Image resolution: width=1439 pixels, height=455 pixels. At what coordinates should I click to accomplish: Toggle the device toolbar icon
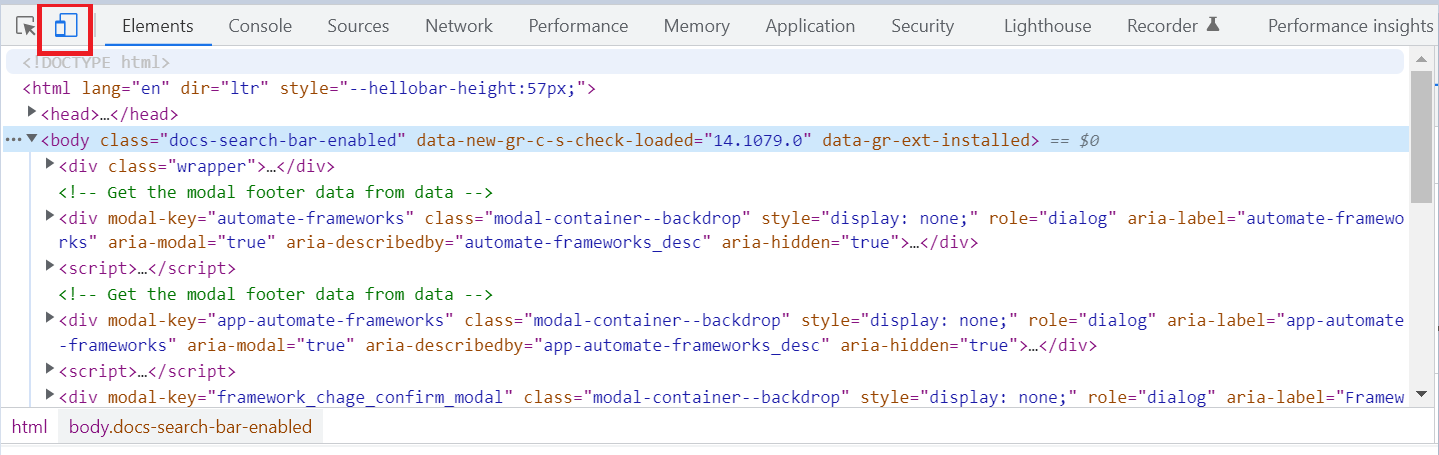pos(66,26)
